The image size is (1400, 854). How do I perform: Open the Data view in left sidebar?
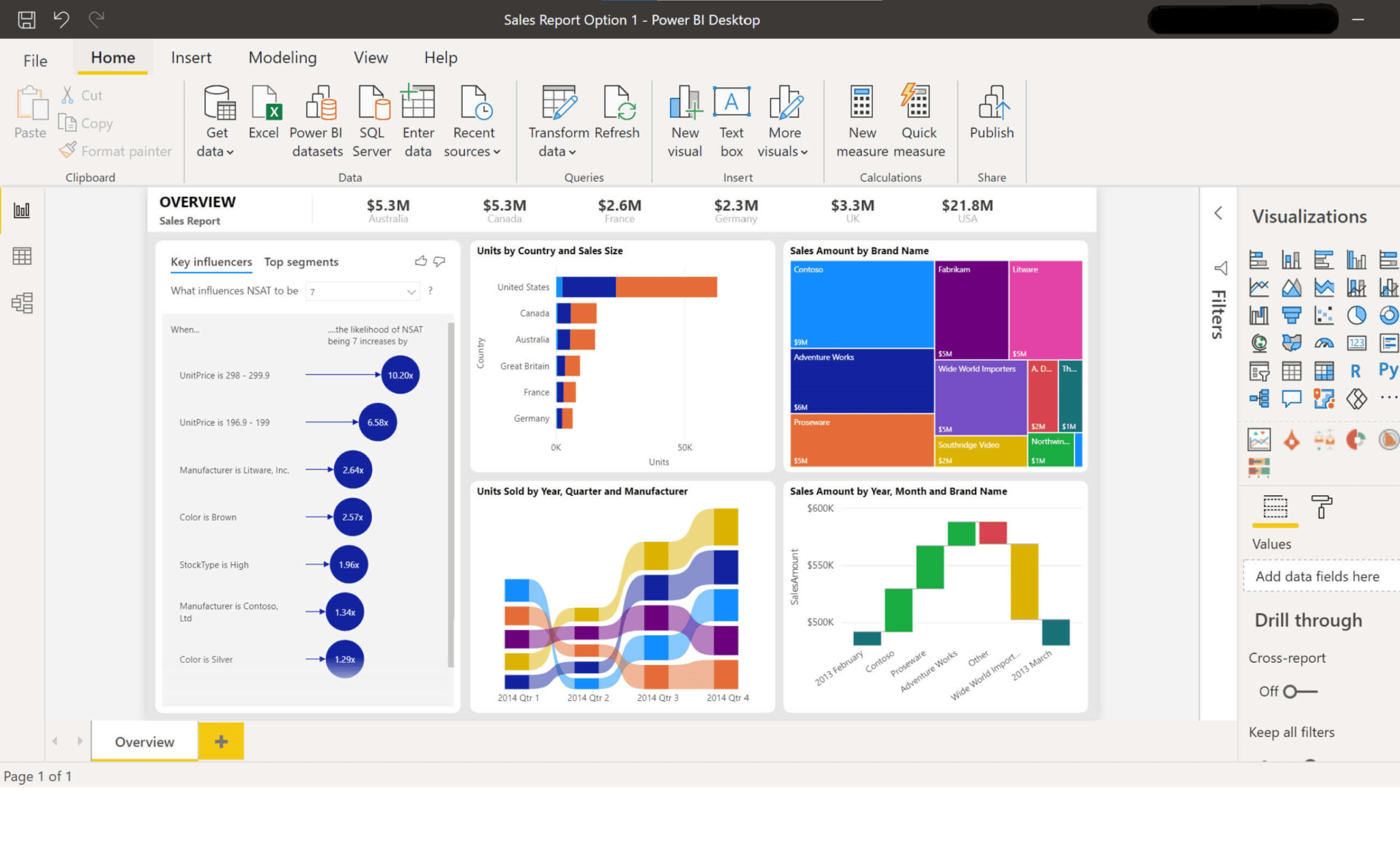point(22,256)
